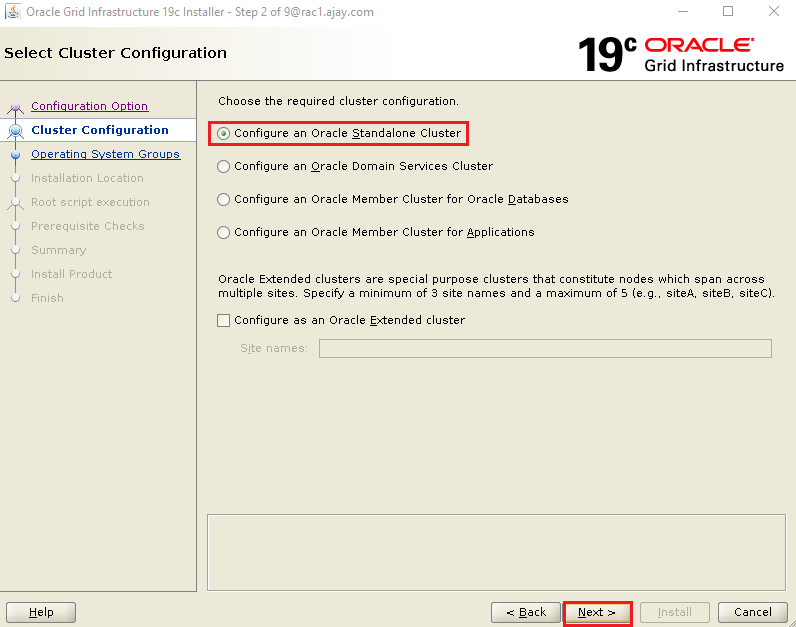Open the Configuration Option step link
The width and height of the screenshot is (796, 627).
89,106
